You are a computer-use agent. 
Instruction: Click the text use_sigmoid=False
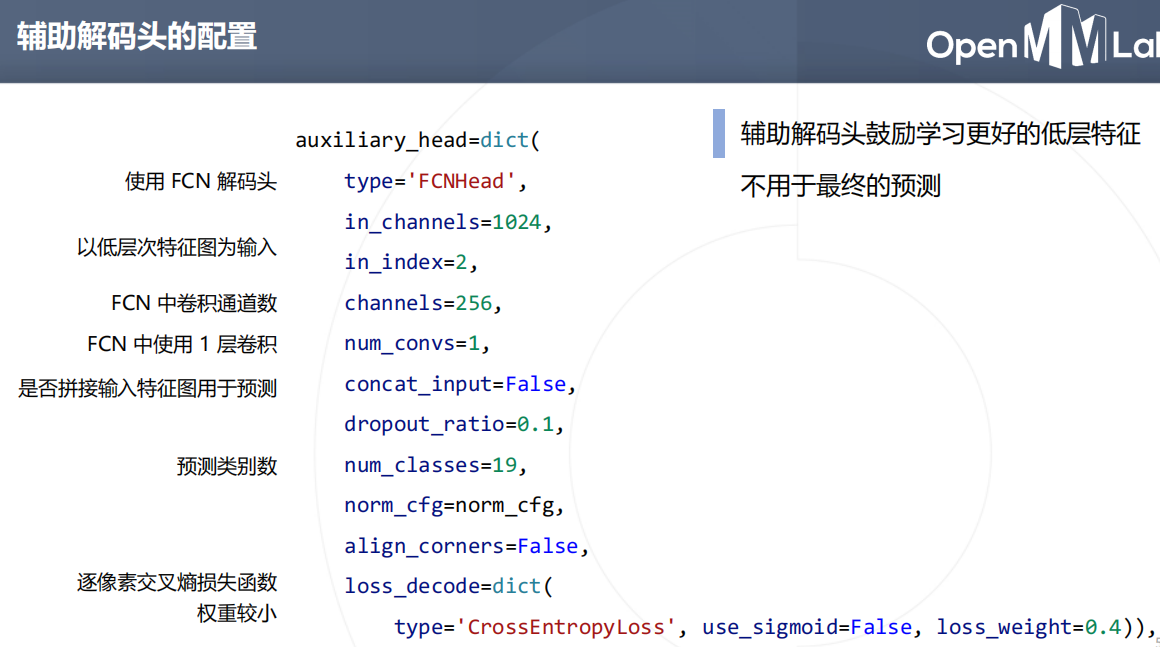pyautogui.click(x=807, y=628)
